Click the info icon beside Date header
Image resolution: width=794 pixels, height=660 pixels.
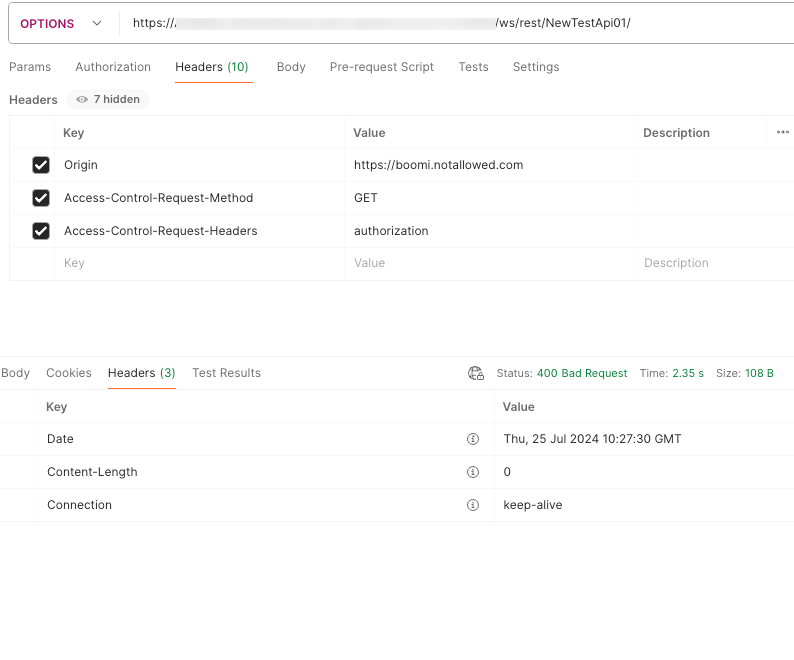[x=473, y=439]
